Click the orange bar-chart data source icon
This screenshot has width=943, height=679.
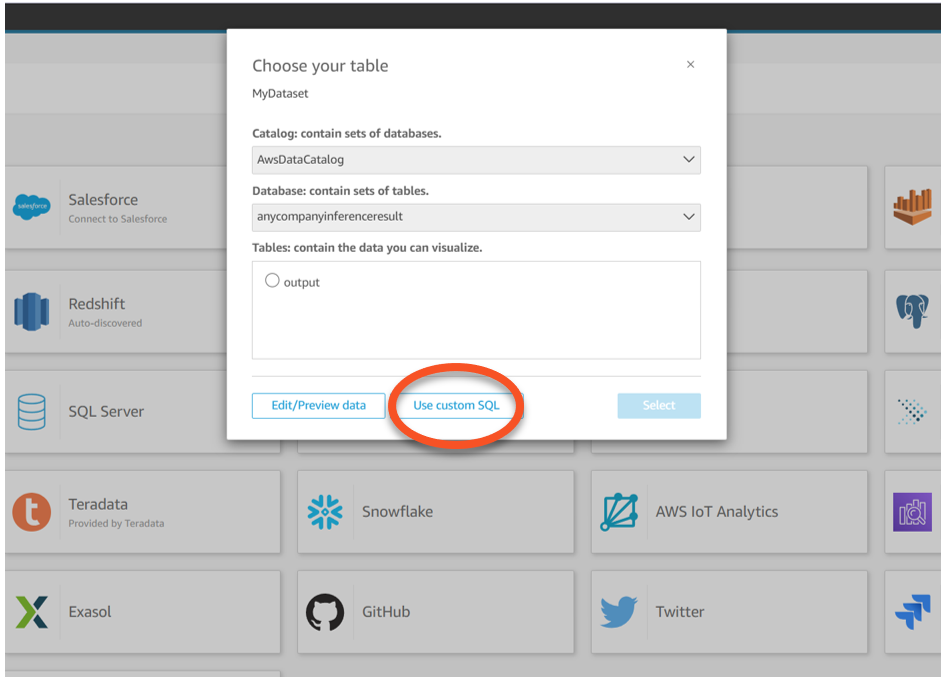pyautogui.click(x=912, y=207)
